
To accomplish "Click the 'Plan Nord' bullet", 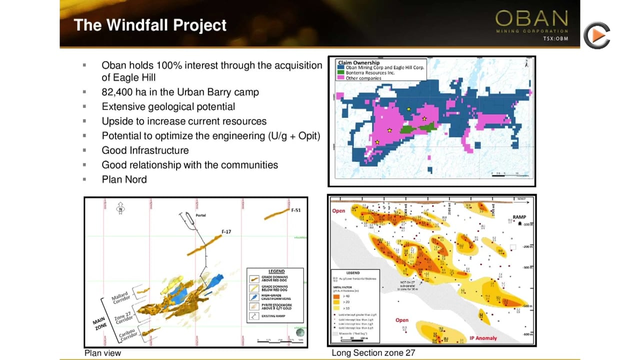I will click(124, 180).
